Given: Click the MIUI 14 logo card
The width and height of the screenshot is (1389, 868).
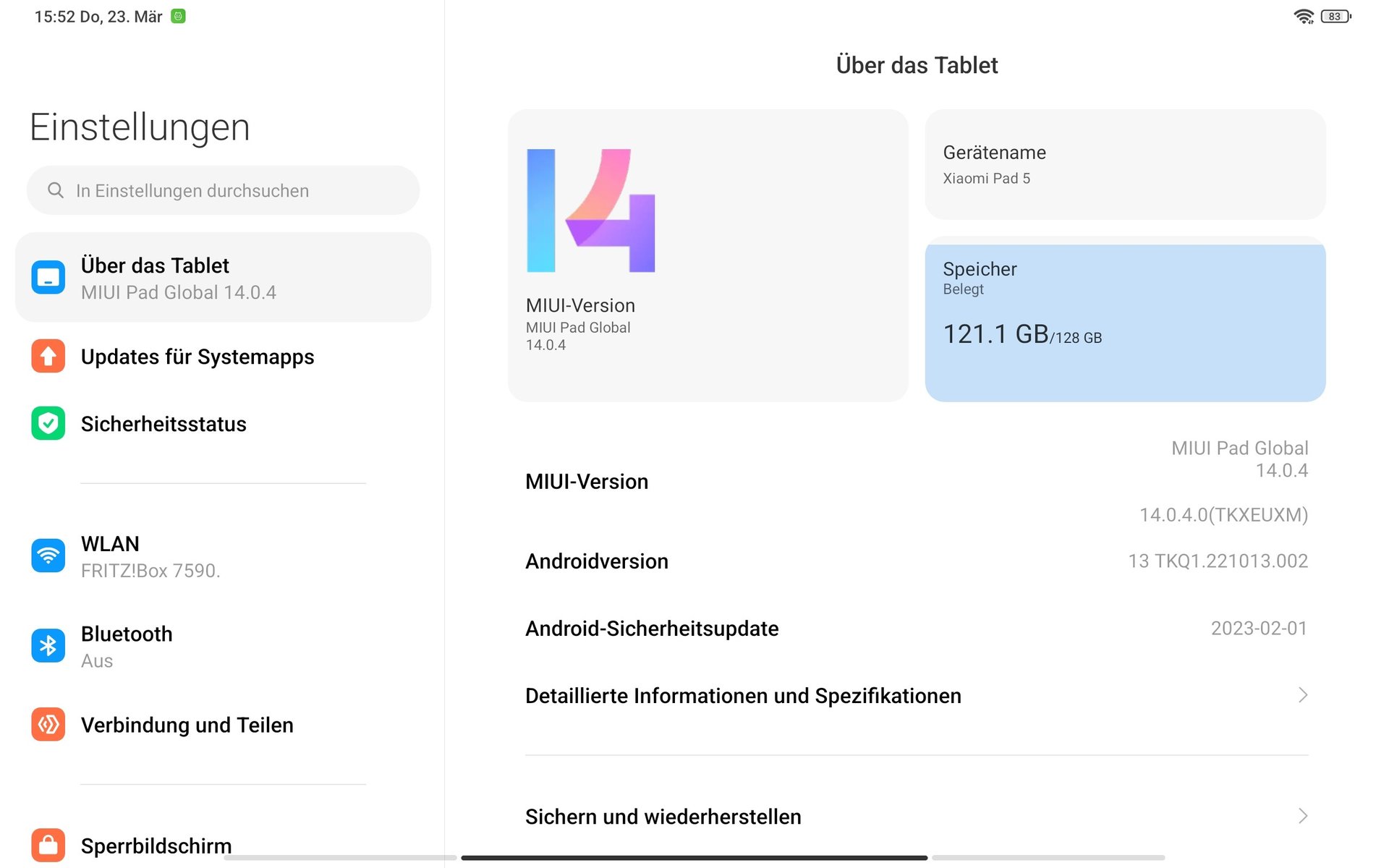Looking at the screenshot, I should pyautogui.click(x=708, y=255).
